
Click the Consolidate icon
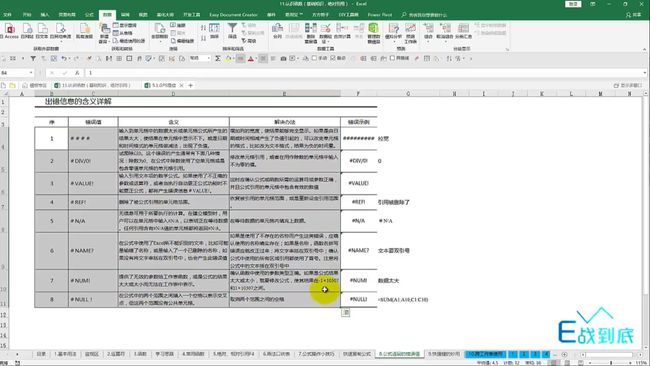342,31
